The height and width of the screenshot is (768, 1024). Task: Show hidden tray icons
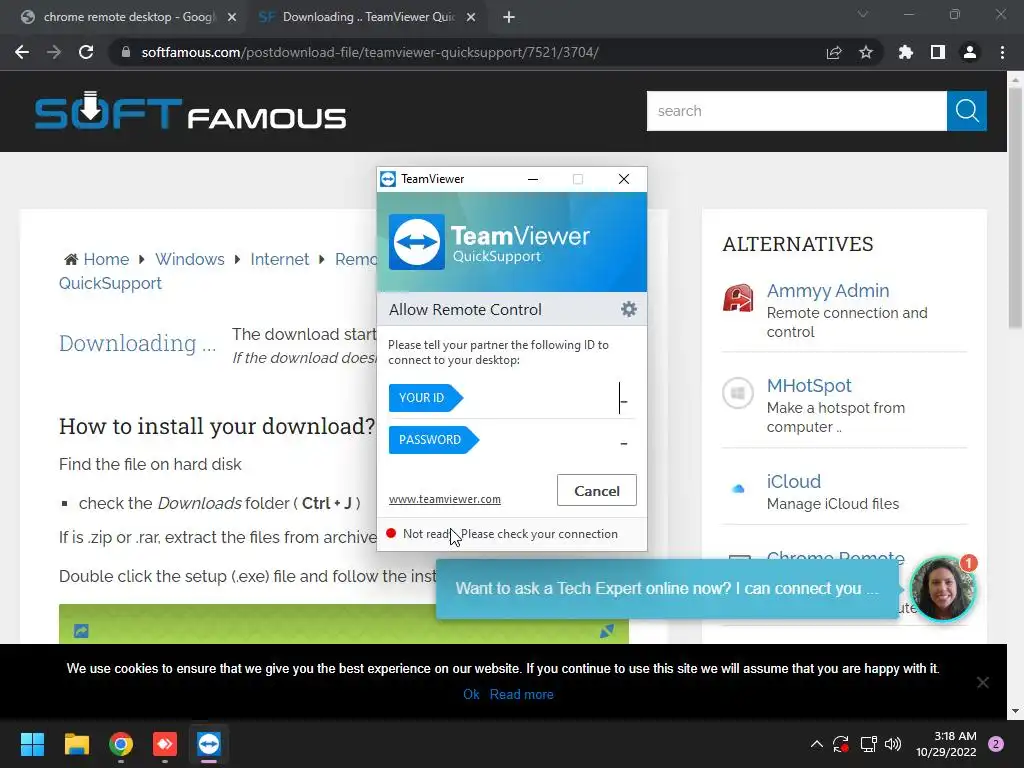[816, 744]
